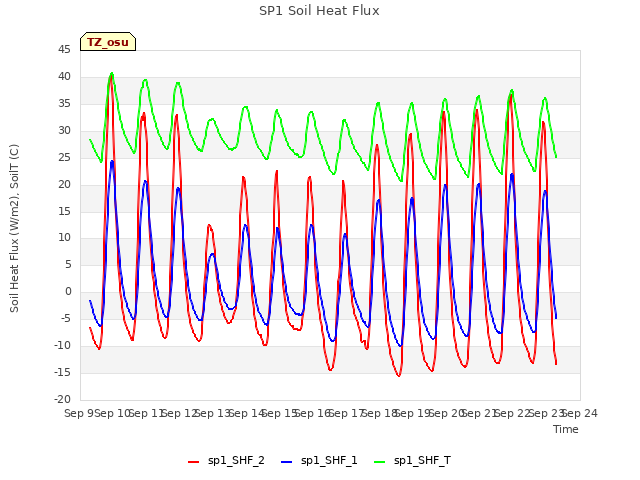This screenshot has width=640, height=480.
Task: Click the red sp1_SHF_2 legend swatch
Action: point(193,462)
